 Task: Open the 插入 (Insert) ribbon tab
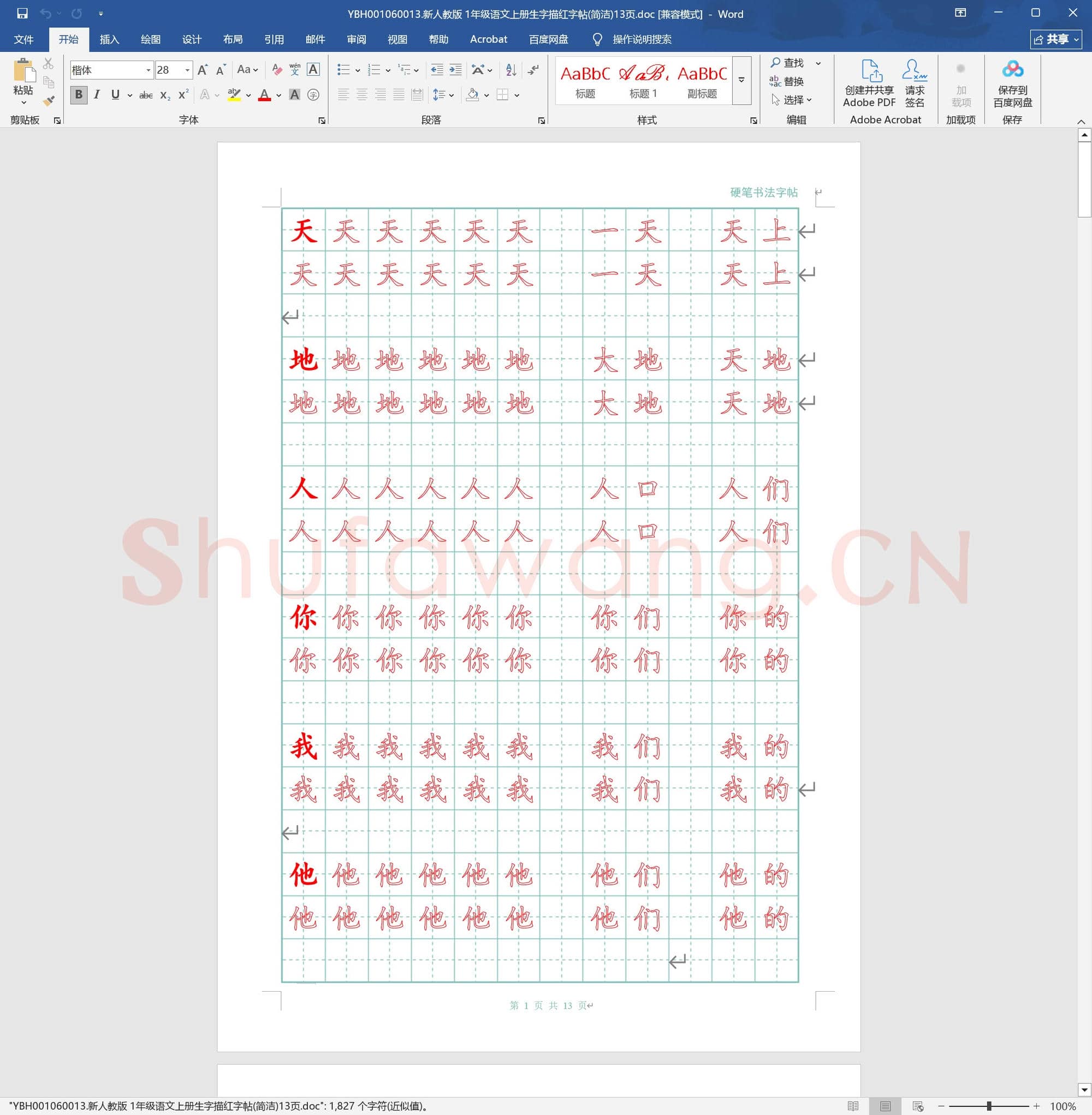pos(109,39)
